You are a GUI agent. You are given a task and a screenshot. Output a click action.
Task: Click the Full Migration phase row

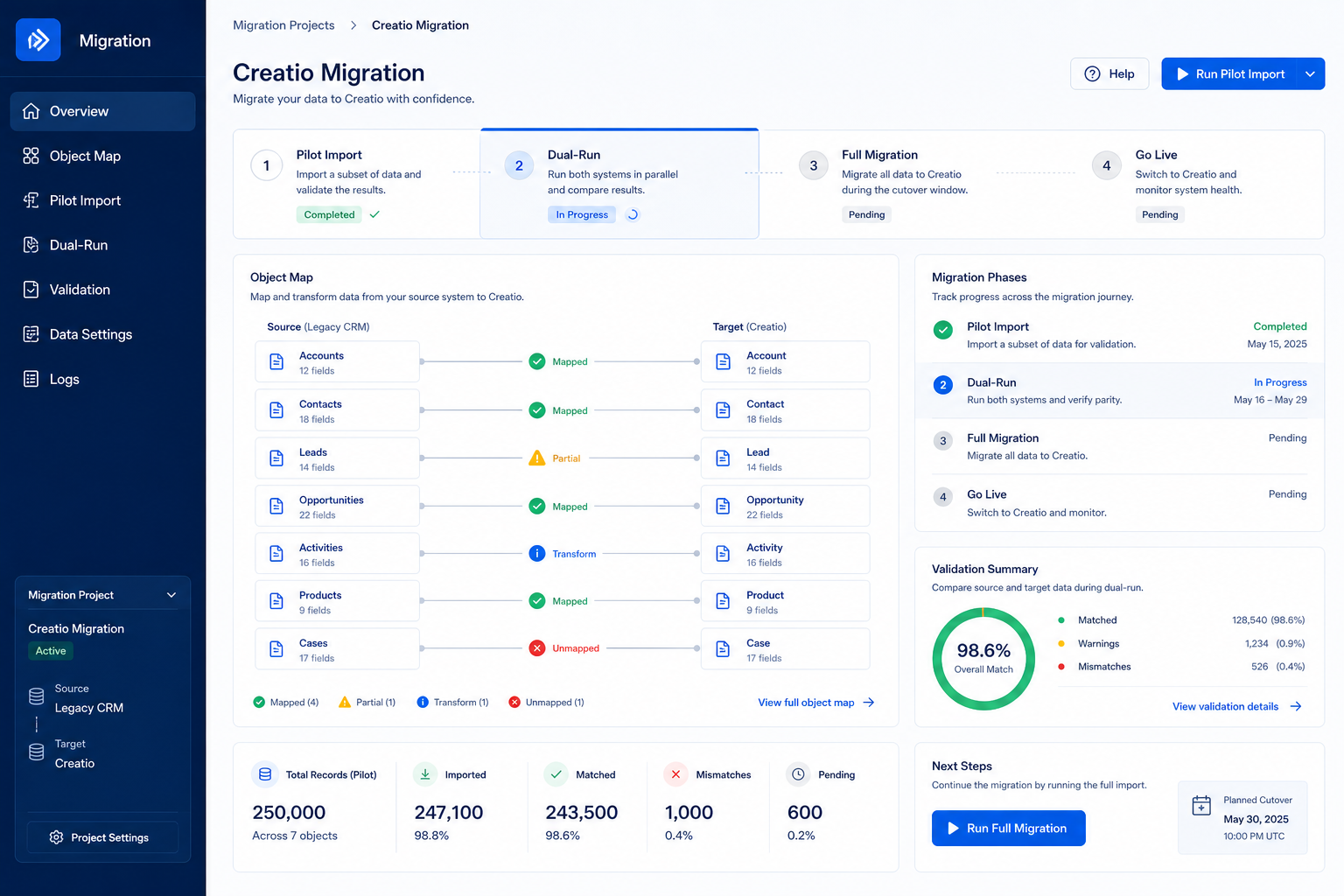pyautogui.click(x=1119, y=447)
